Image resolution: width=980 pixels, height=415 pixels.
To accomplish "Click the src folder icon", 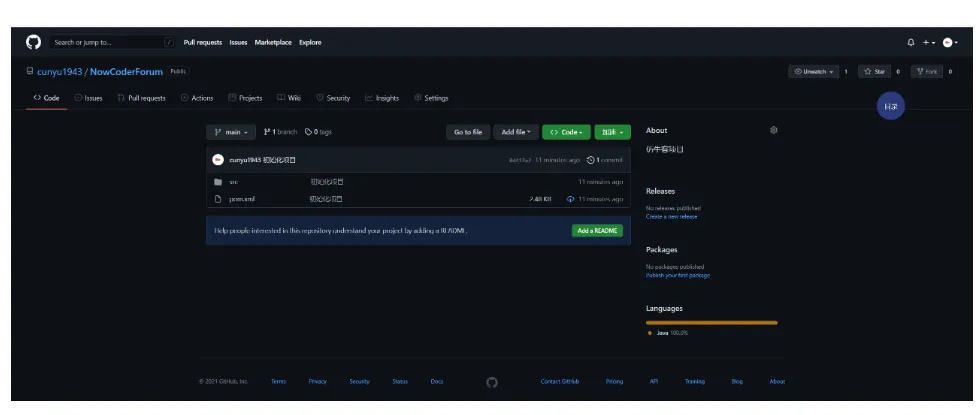I will [x=218, y=182].
